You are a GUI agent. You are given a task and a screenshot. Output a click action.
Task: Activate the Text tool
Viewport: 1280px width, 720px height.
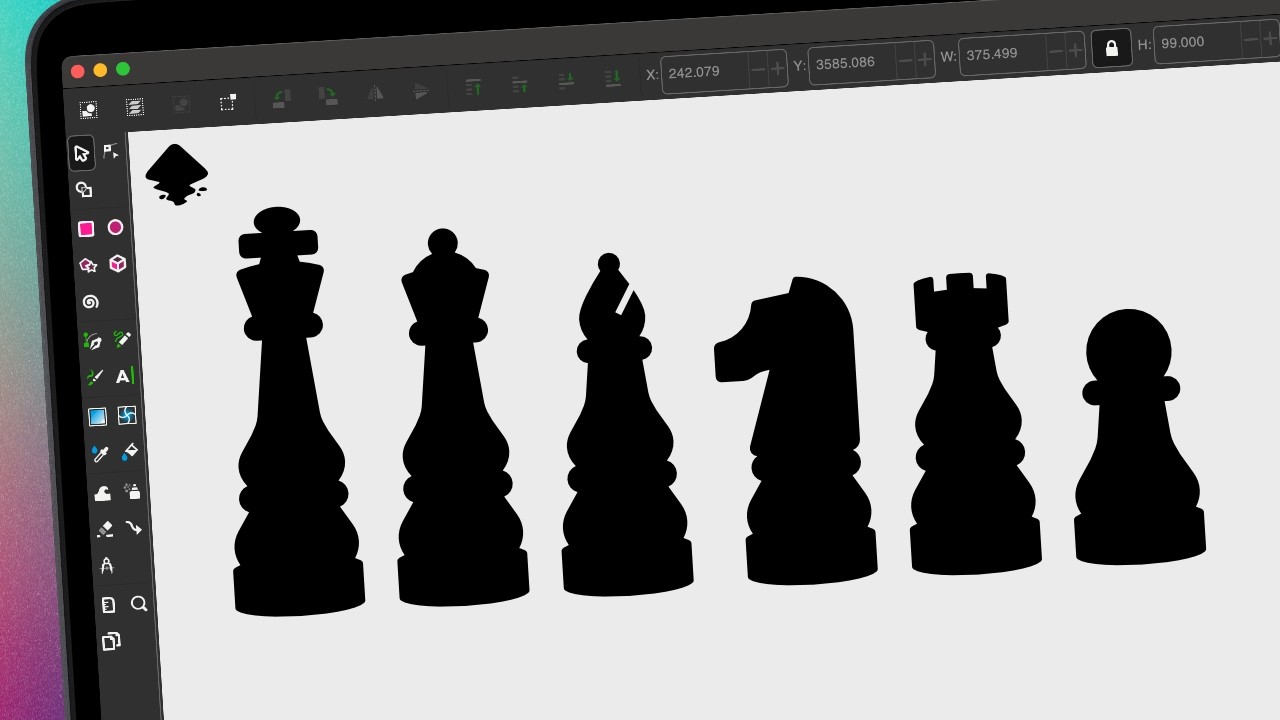click(124, 376)
